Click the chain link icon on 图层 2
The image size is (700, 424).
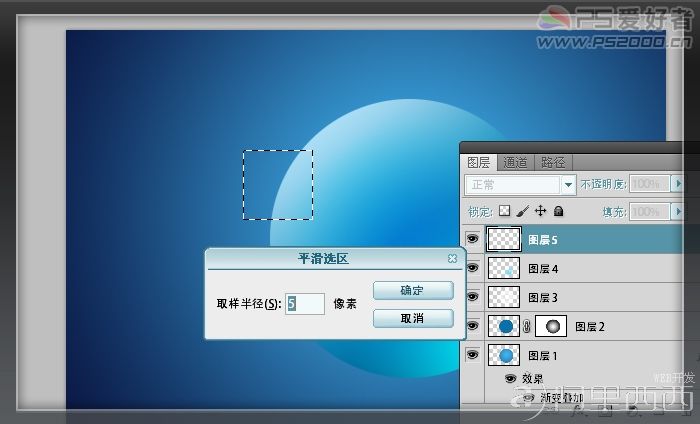coord(527,327)
